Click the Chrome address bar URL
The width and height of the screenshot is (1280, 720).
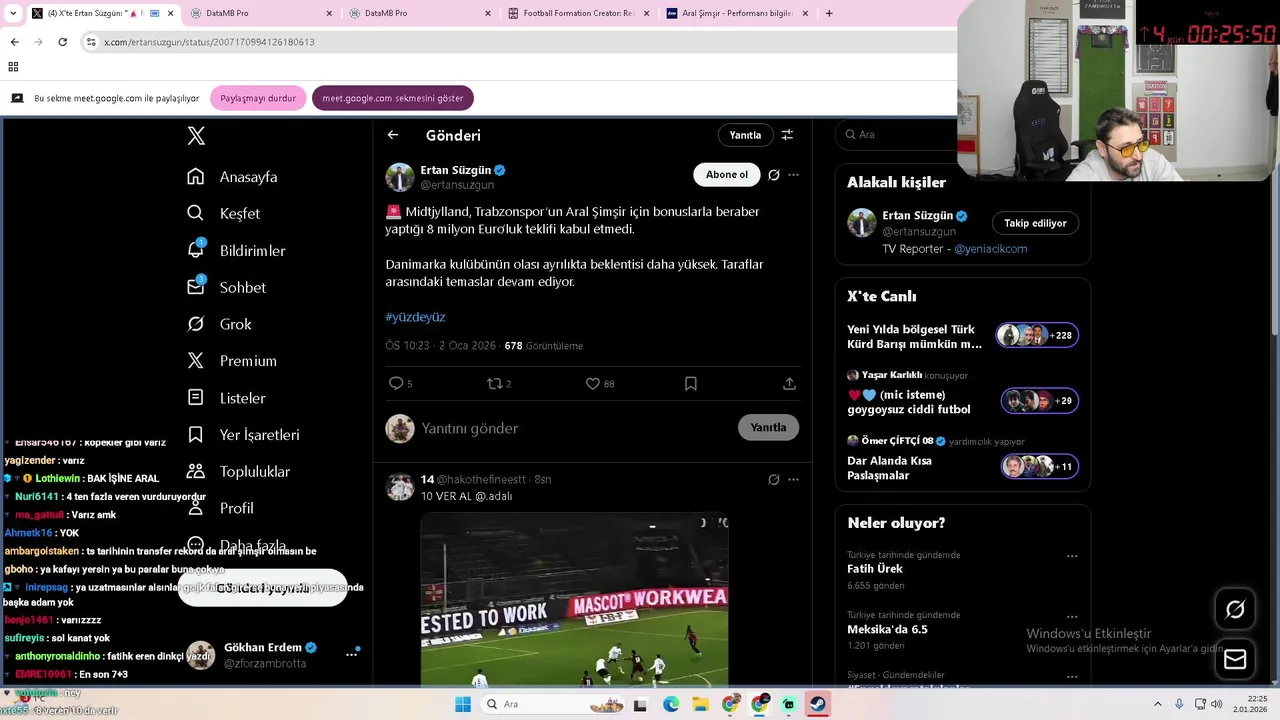tap(210, 42)
